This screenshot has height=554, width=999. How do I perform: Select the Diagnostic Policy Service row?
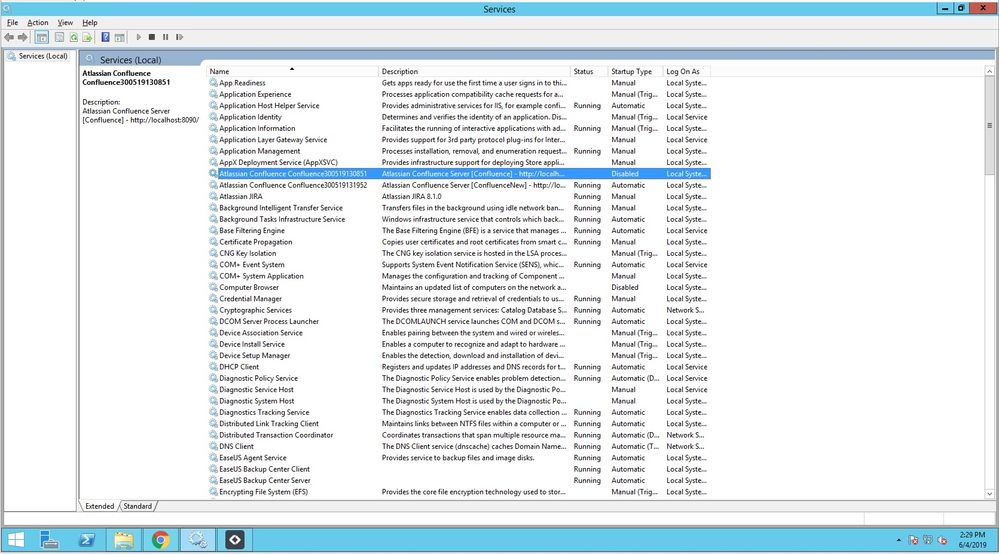(459, 378)
